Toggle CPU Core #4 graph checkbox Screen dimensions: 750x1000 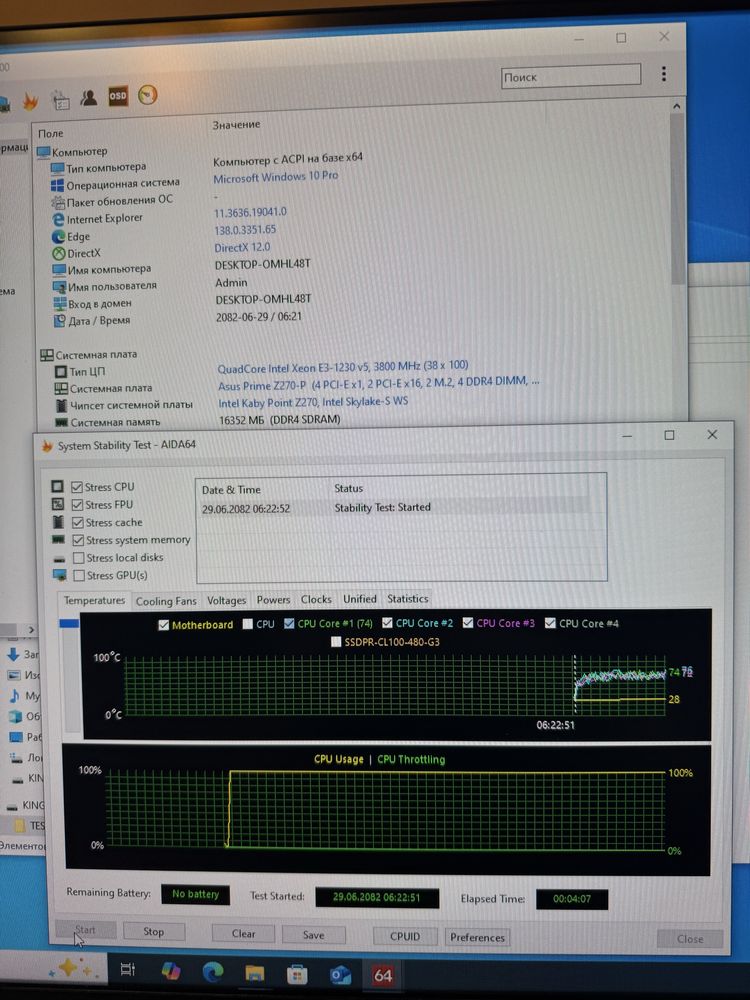tap(550, 623)
